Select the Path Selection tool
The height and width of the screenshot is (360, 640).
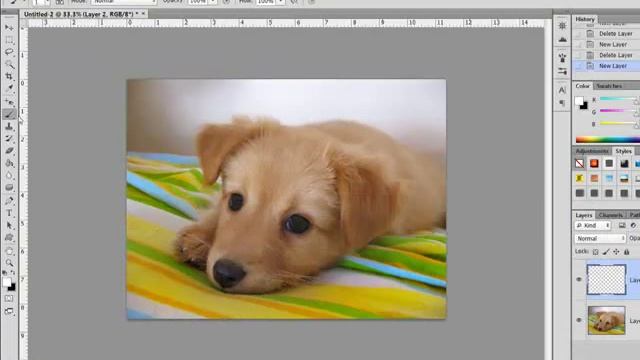9,225
